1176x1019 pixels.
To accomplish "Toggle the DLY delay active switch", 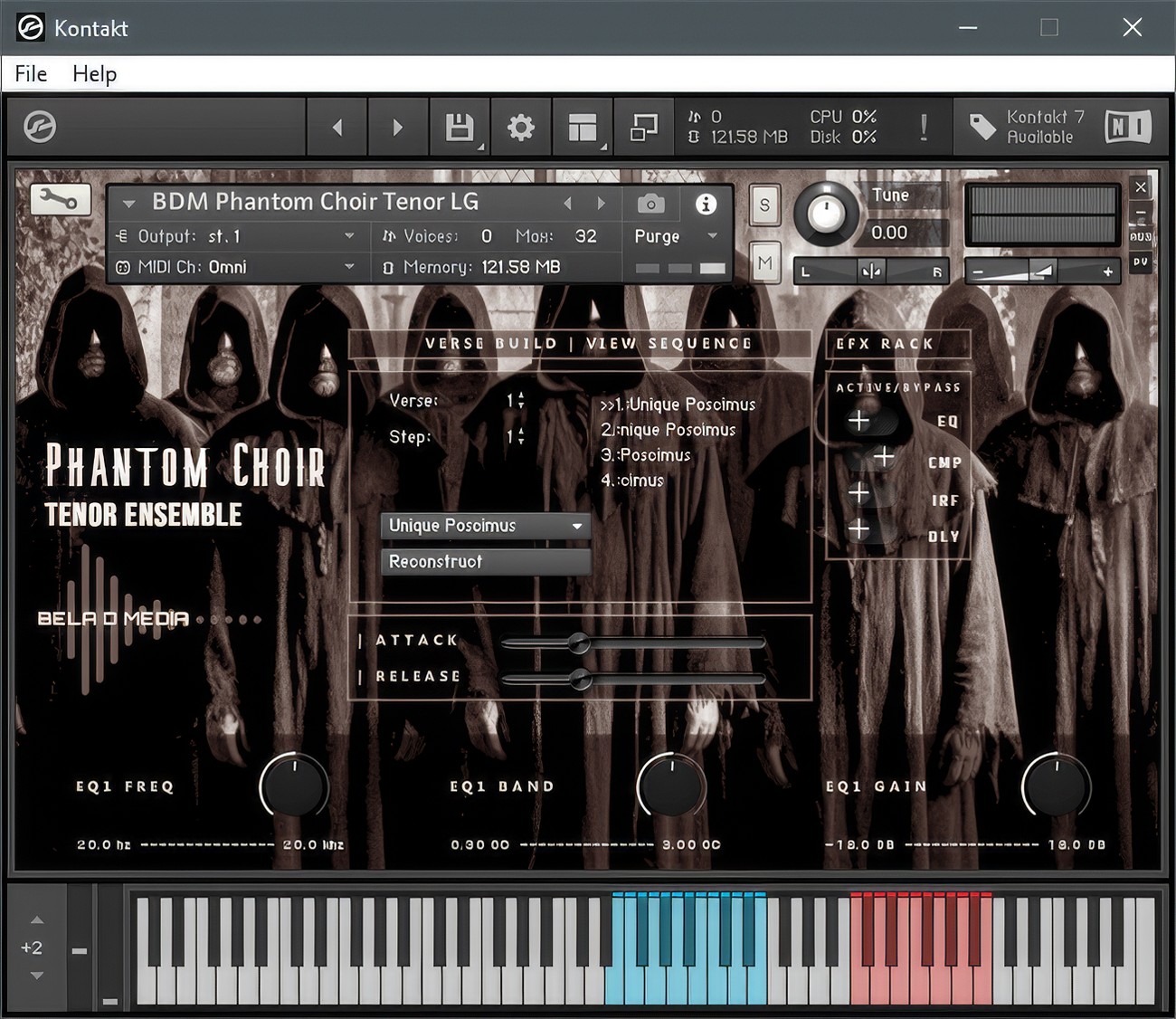I will (x=870, y=529).
